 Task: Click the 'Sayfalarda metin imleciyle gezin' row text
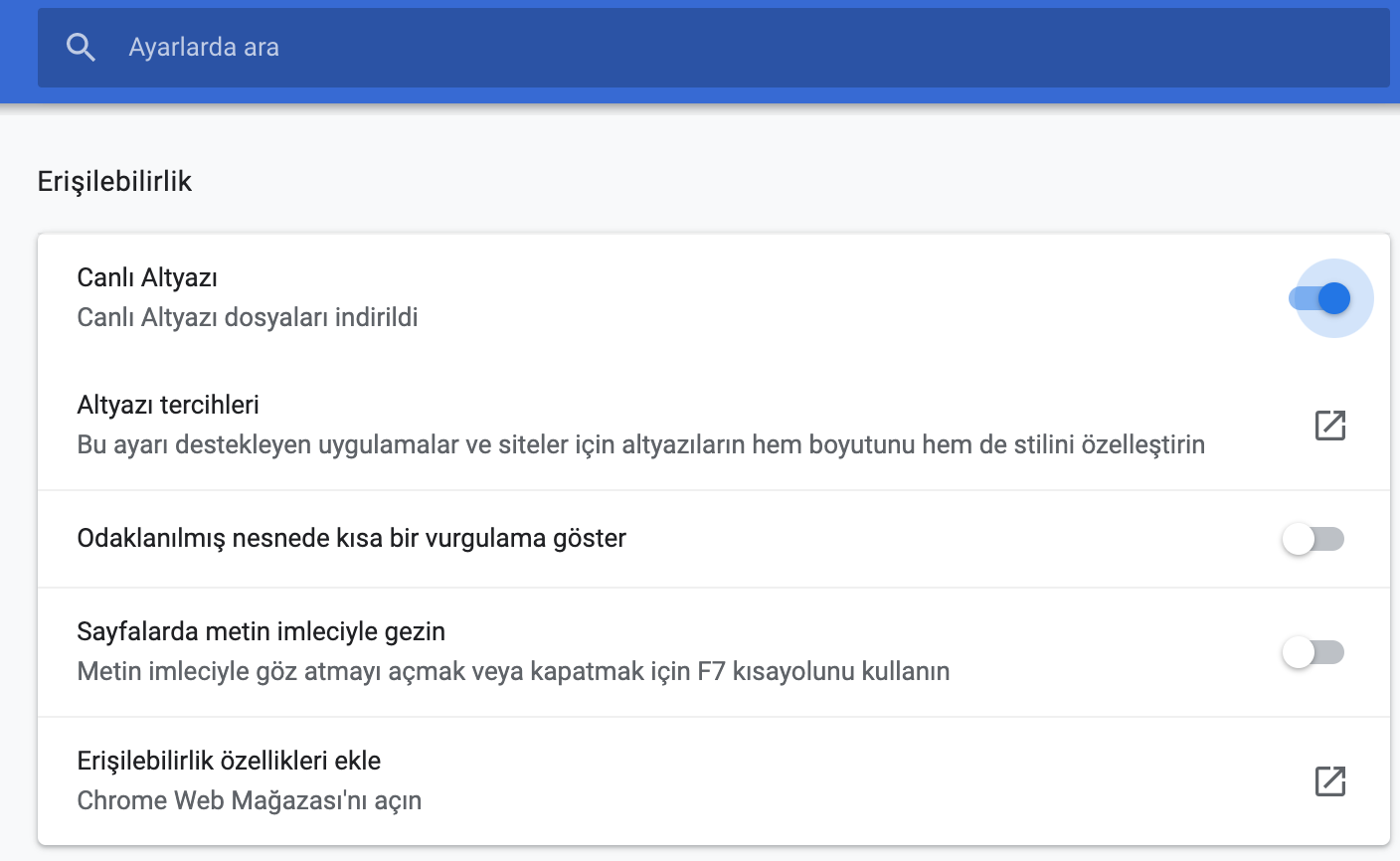[262, 630]
